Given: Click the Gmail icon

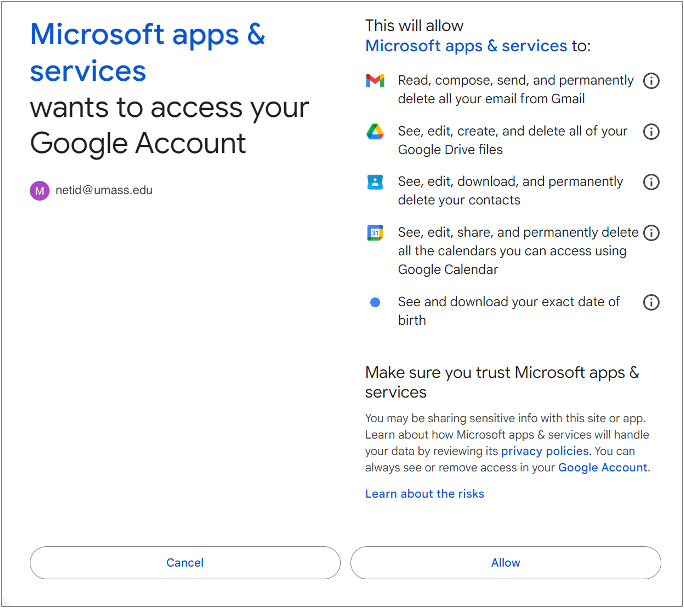Looking at the screenshot, I should tap(375, 81).
